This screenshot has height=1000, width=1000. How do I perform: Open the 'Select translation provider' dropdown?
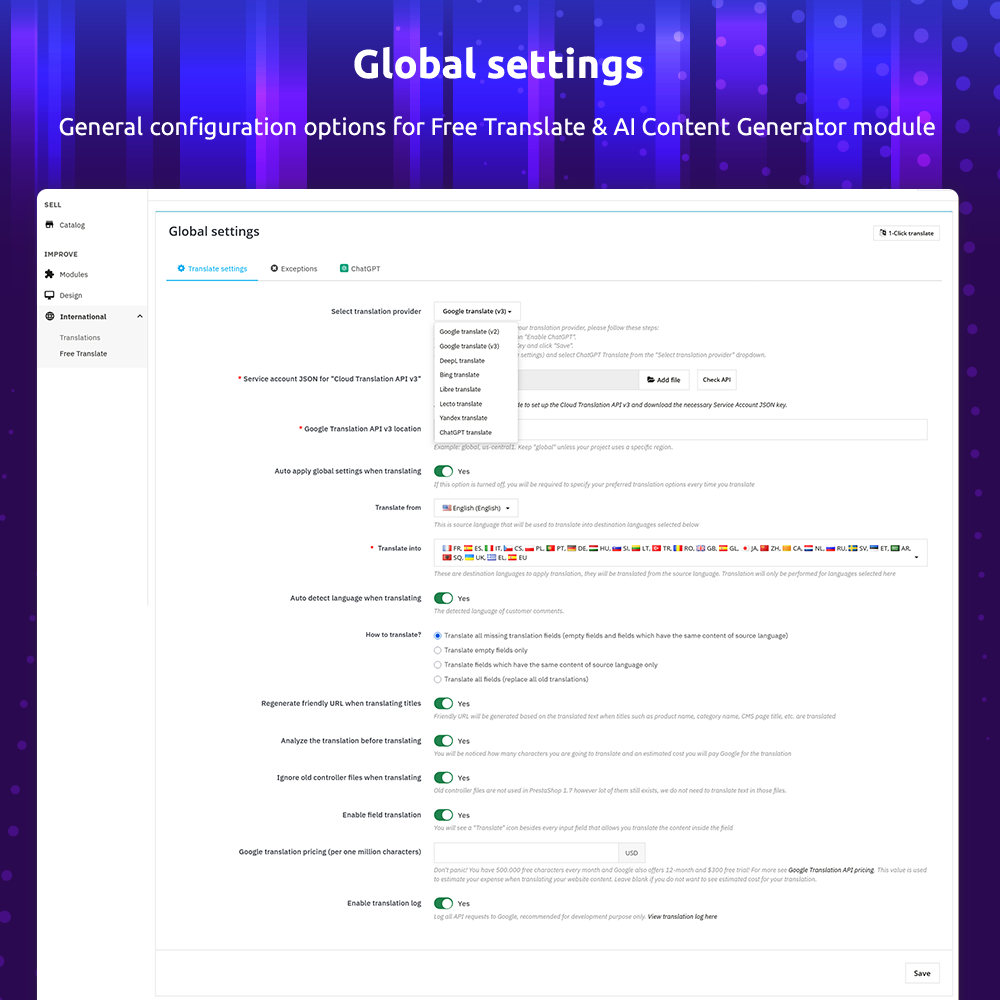click(476, 311)
